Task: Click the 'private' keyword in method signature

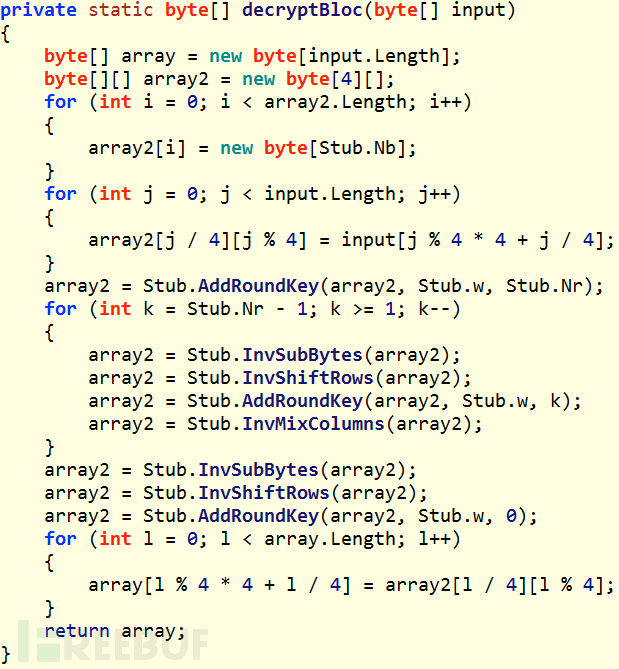Action: pos(38,10)
